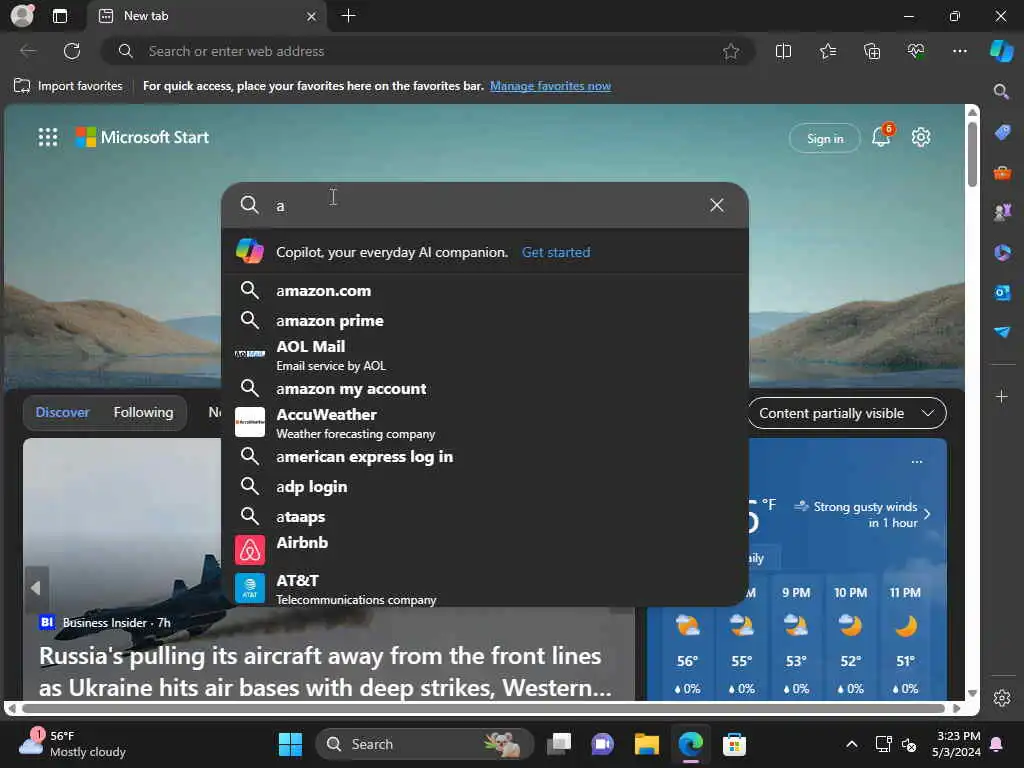Add an app to the sidebar
Screen dimensions: 1024x768
click(1002, 396)
